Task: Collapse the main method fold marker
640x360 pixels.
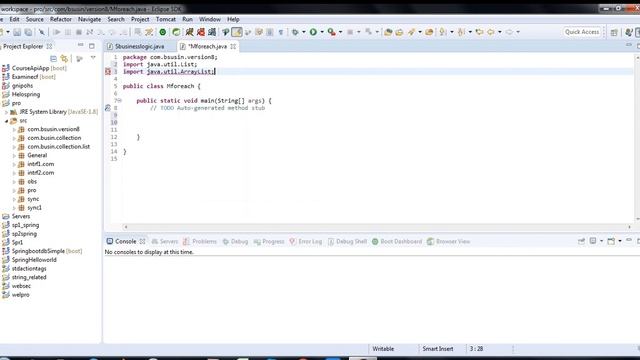Action: pyautogui.click(x=120, y=100)
